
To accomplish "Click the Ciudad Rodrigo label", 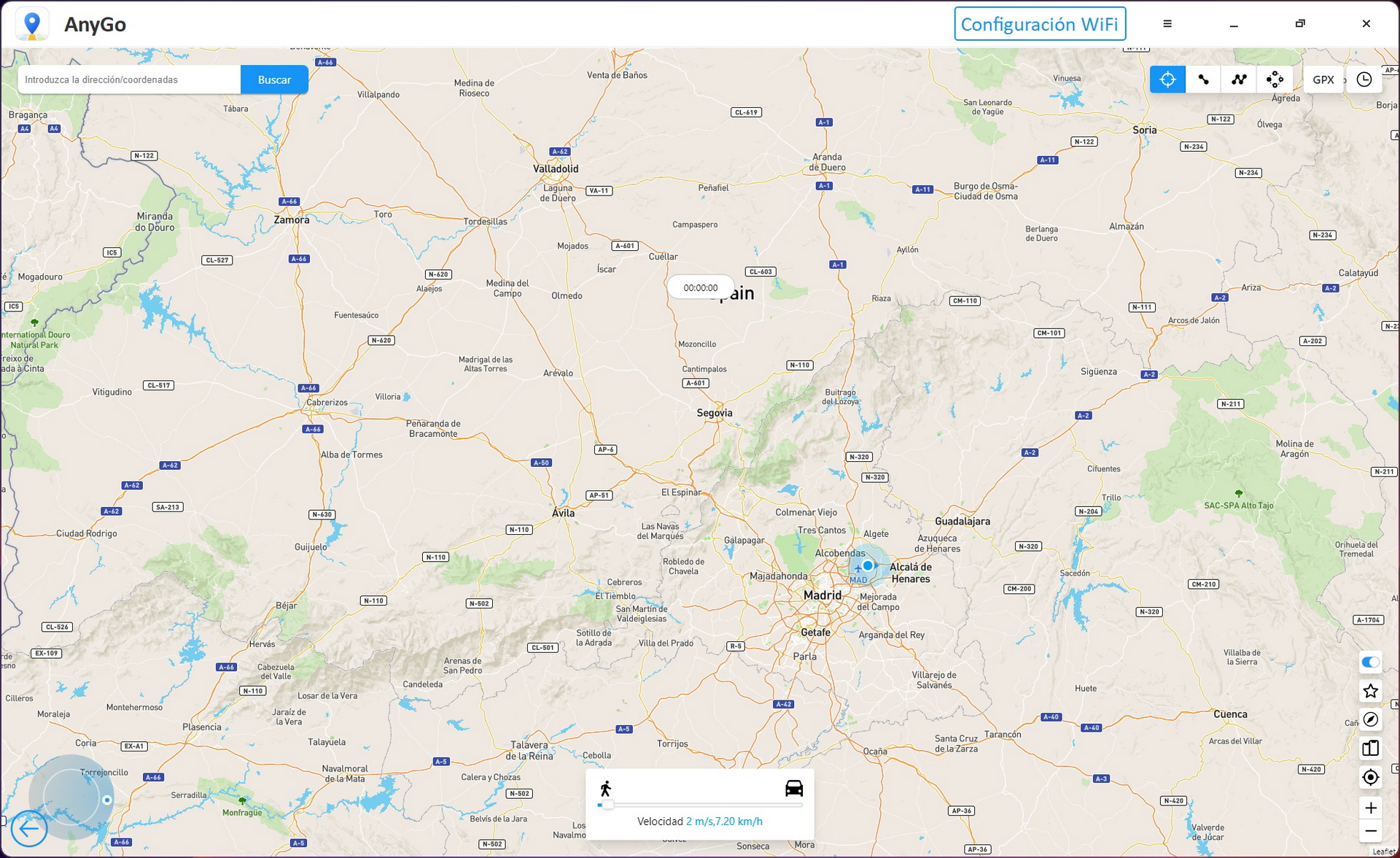I will click(x=87, y=533).
